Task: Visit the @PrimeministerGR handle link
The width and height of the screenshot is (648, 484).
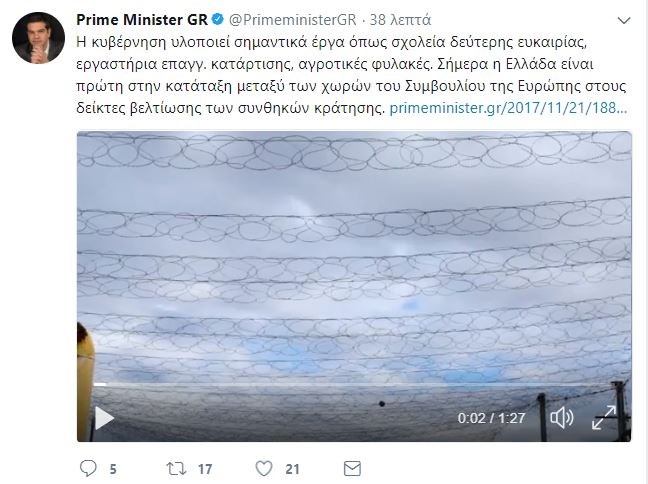Action: click(x=293, y=19)
